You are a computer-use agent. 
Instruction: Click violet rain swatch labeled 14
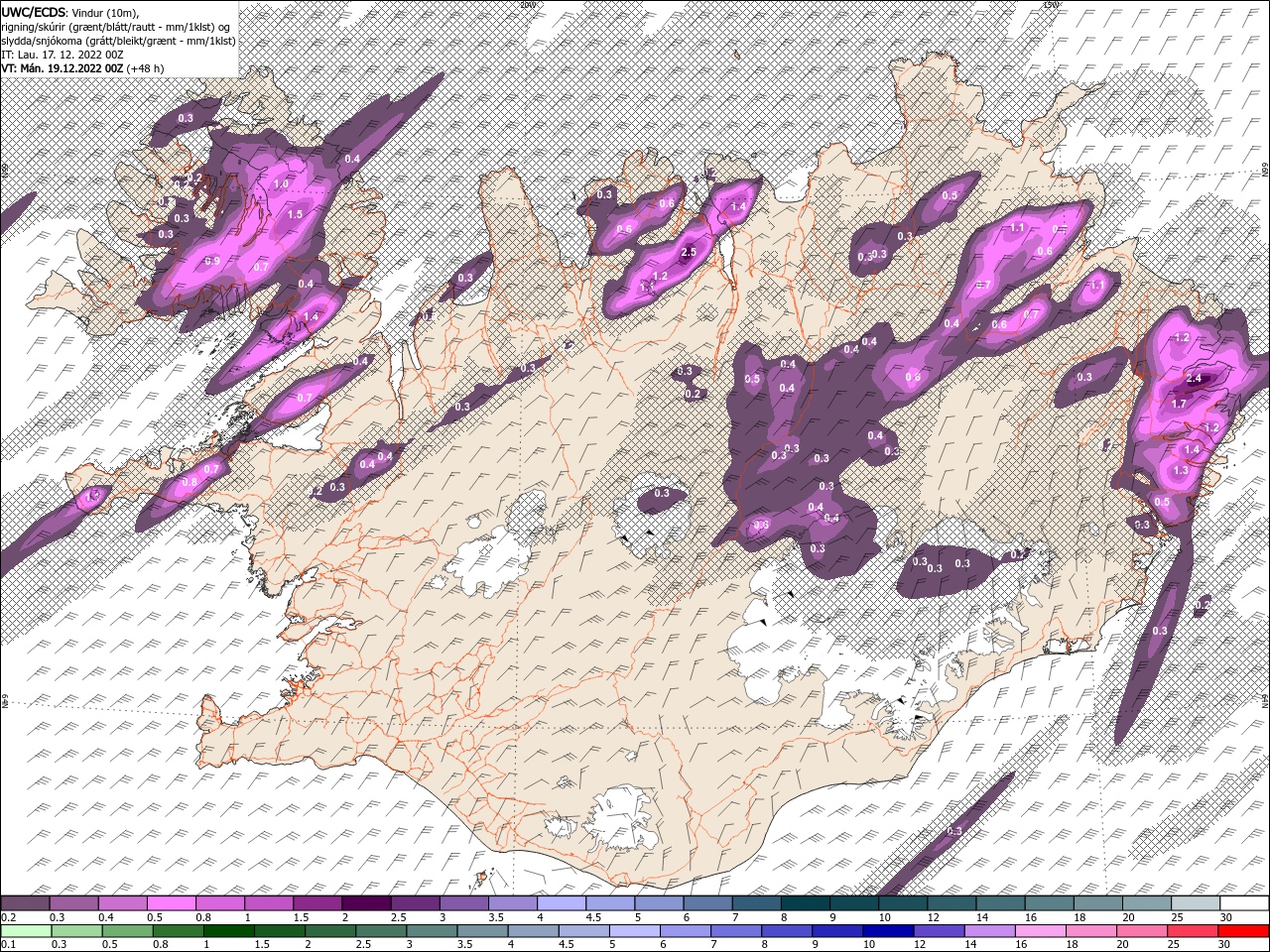click(x=989, y=931)
